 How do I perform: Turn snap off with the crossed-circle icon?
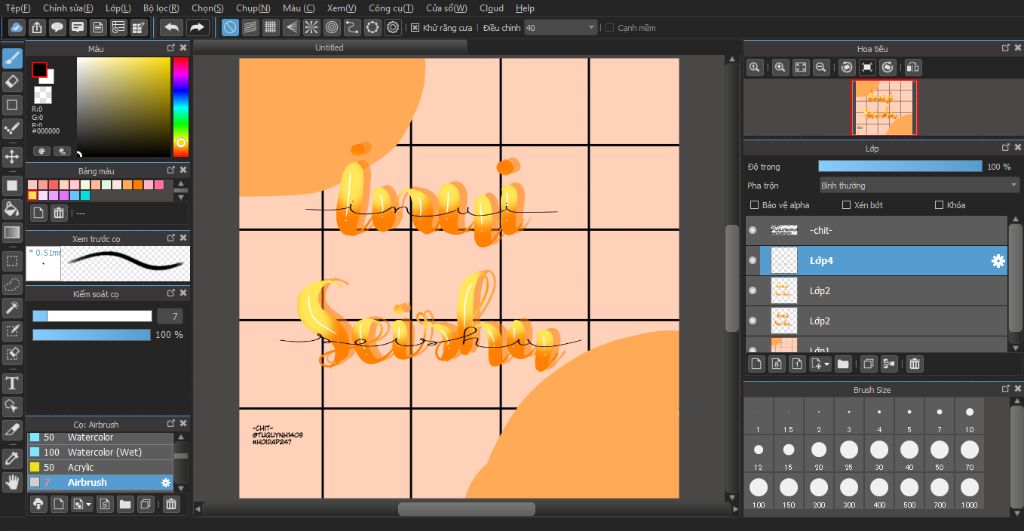click(x=230, y=27)
